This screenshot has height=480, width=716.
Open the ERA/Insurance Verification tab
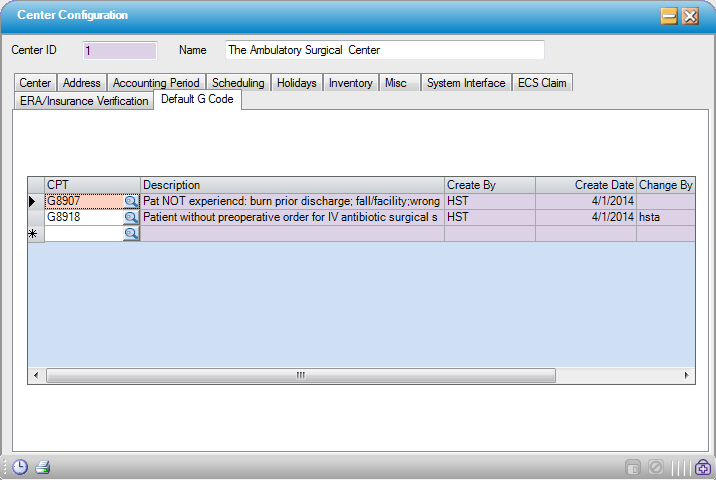tap(84, 101)
